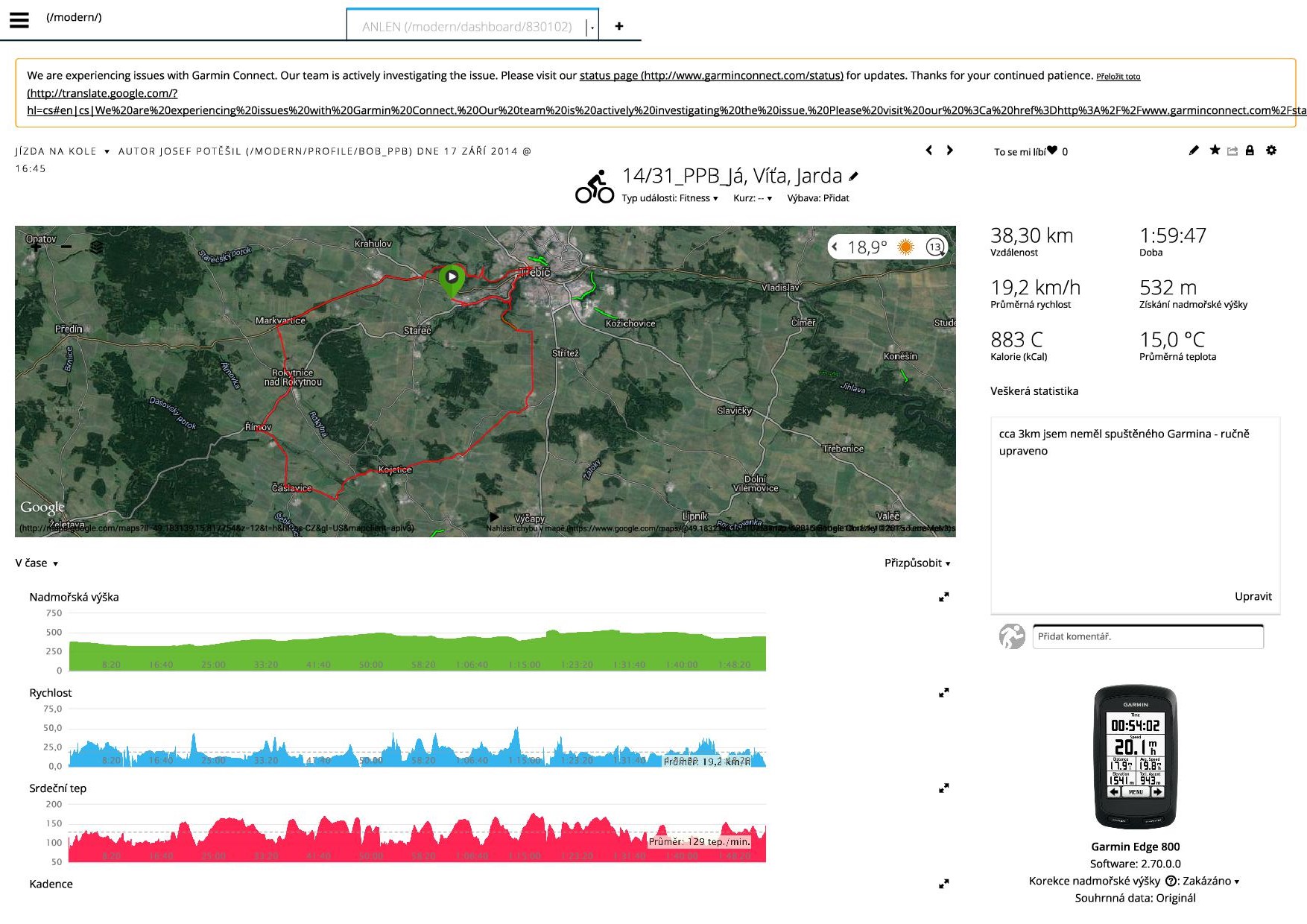Expand the Nadmořská výška chart
The width and height of the screenshot is (1307, 924).
[943, 597]
